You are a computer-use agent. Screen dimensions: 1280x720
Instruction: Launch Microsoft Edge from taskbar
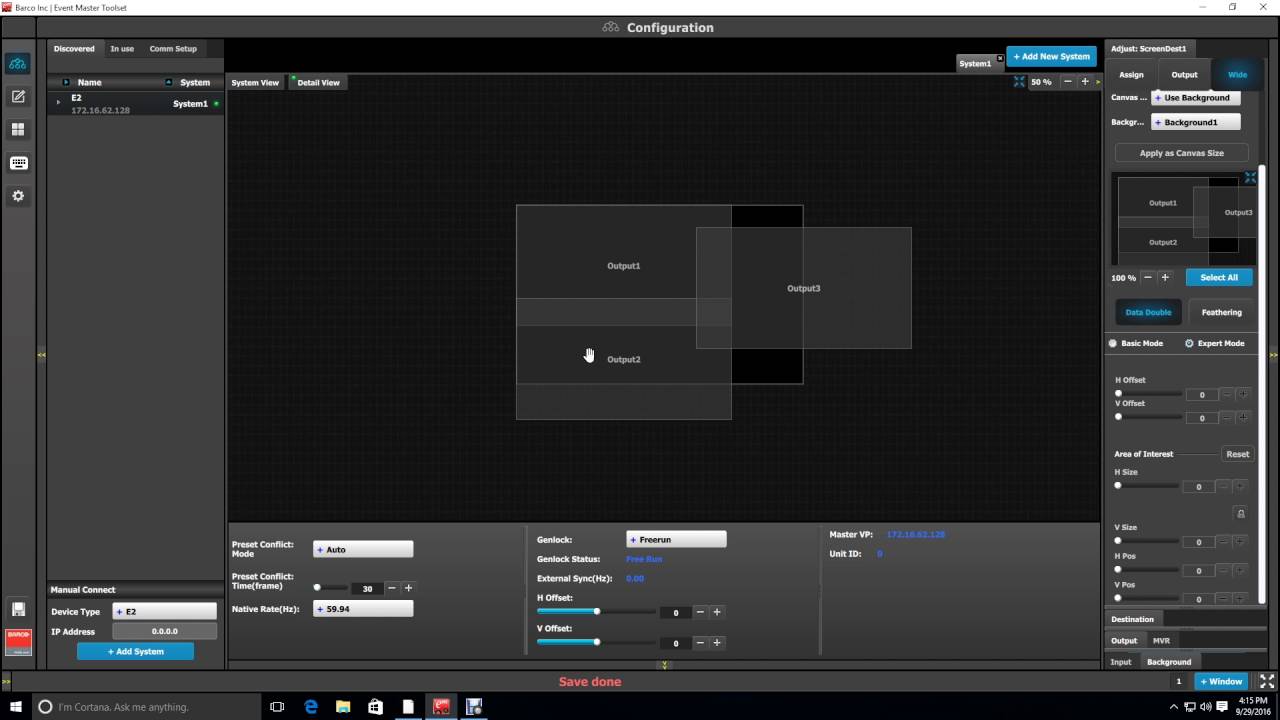[311, 706]
